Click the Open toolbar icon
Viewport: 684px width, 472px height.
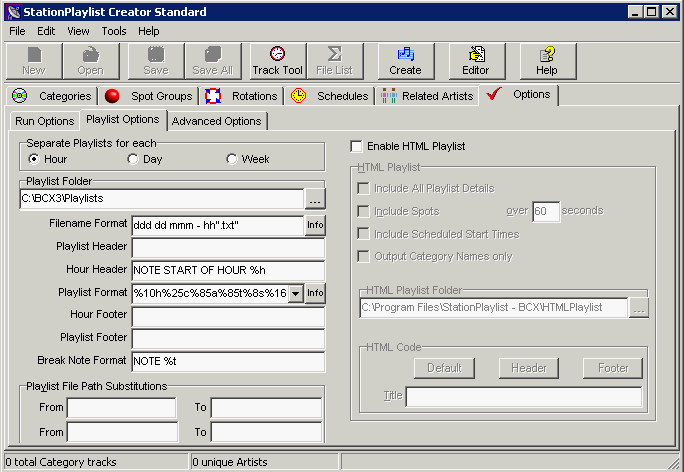click(91, 61)
